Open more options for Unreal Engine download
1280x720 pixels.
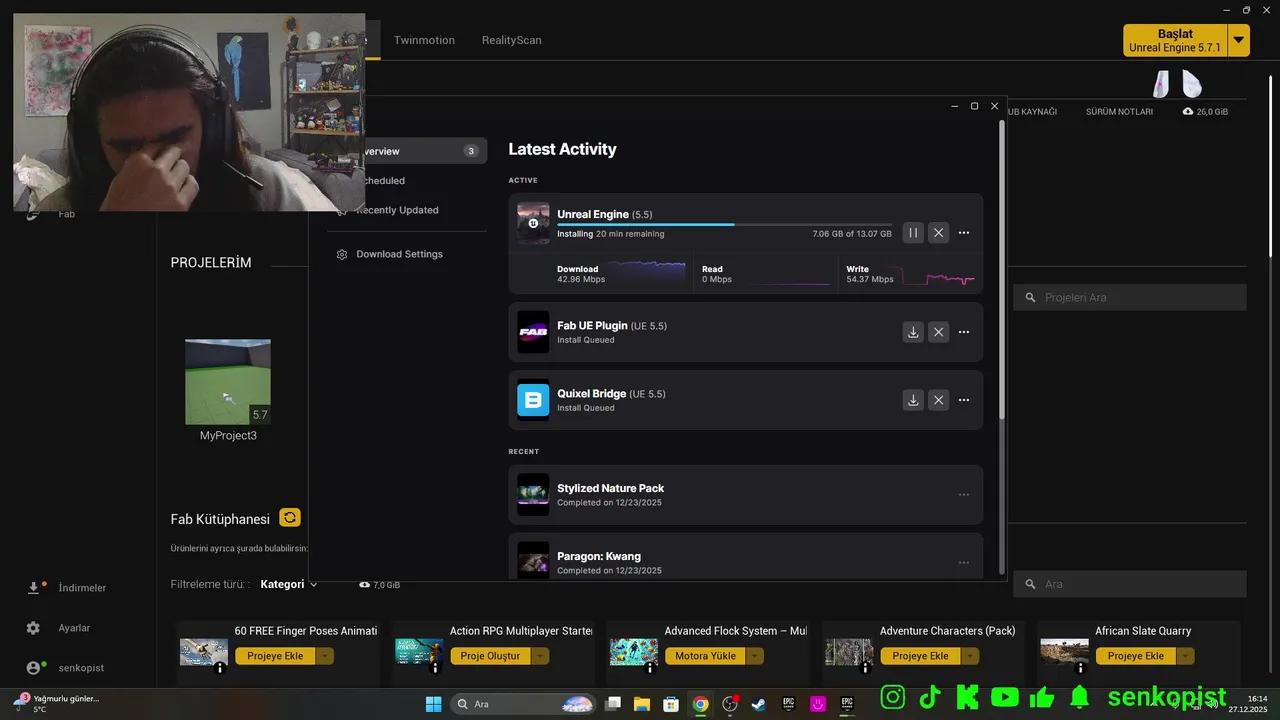pos(964,233)
